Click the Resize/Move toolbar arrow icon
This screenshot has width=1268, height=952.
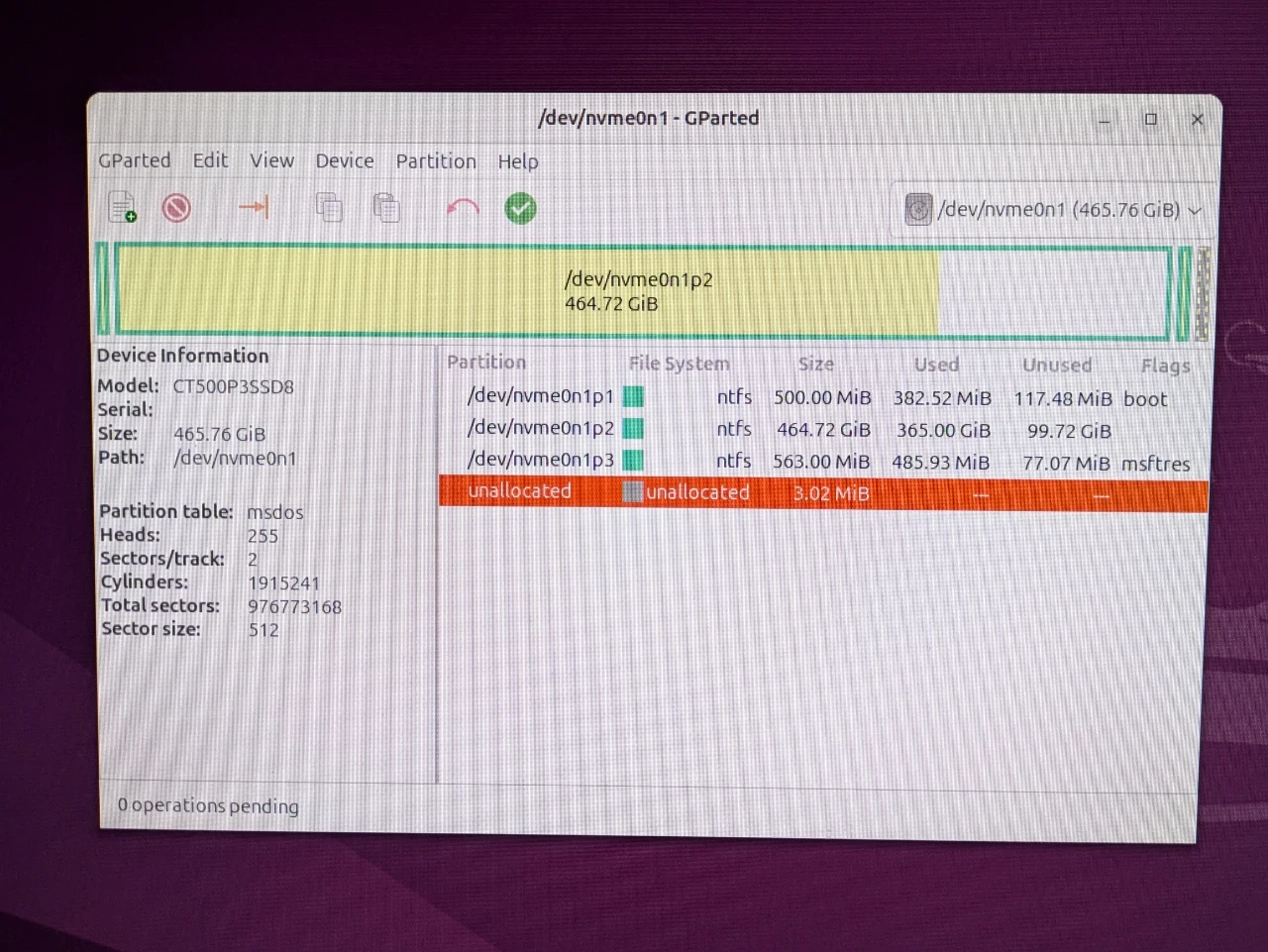click(255, 206)
